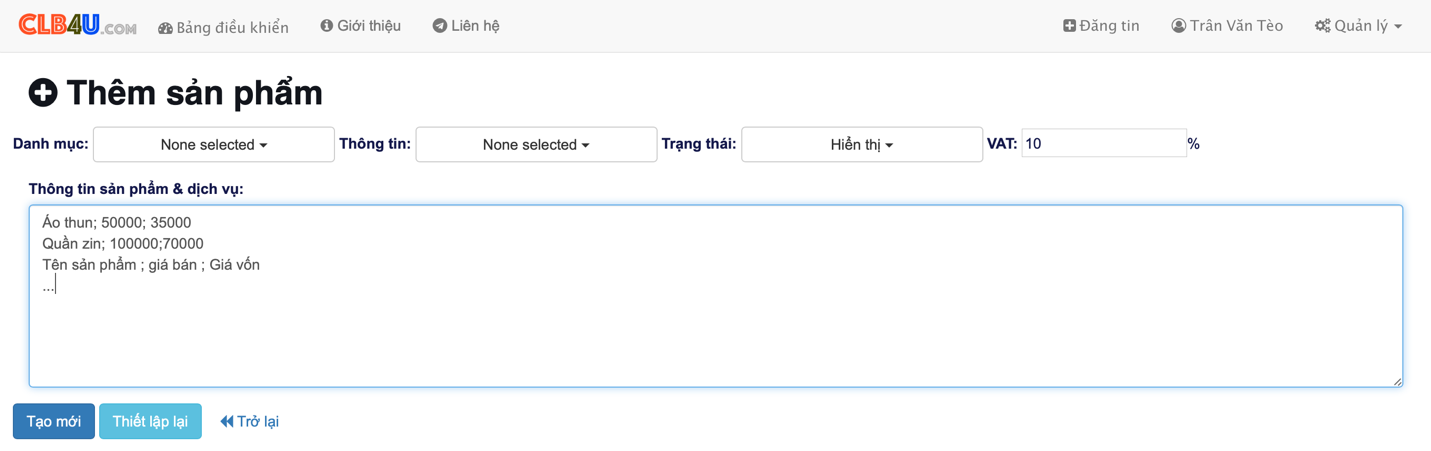Click the Tạo mới button

click(x=54, y=422)
